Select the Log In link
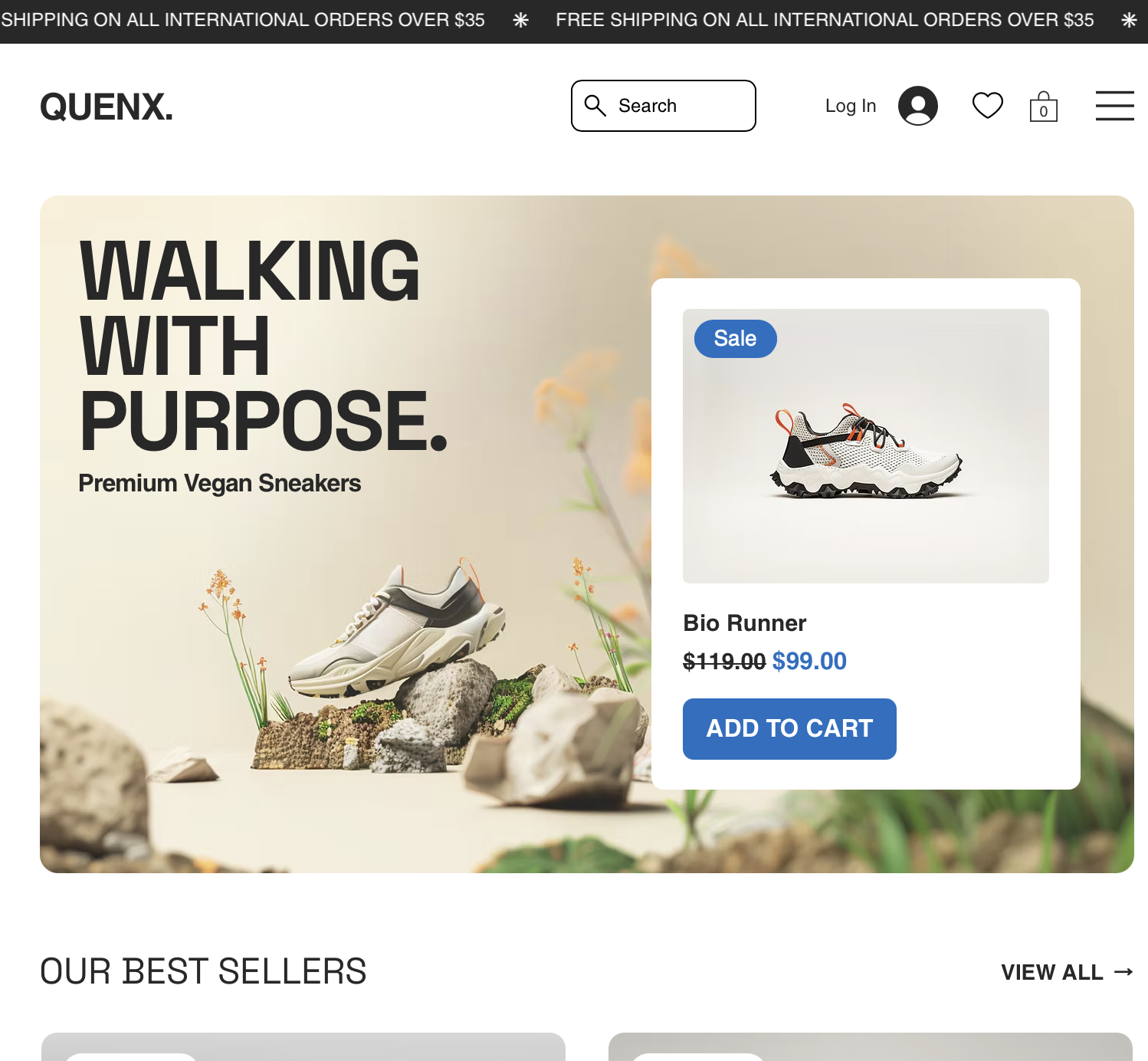 [x=850, y=106]
